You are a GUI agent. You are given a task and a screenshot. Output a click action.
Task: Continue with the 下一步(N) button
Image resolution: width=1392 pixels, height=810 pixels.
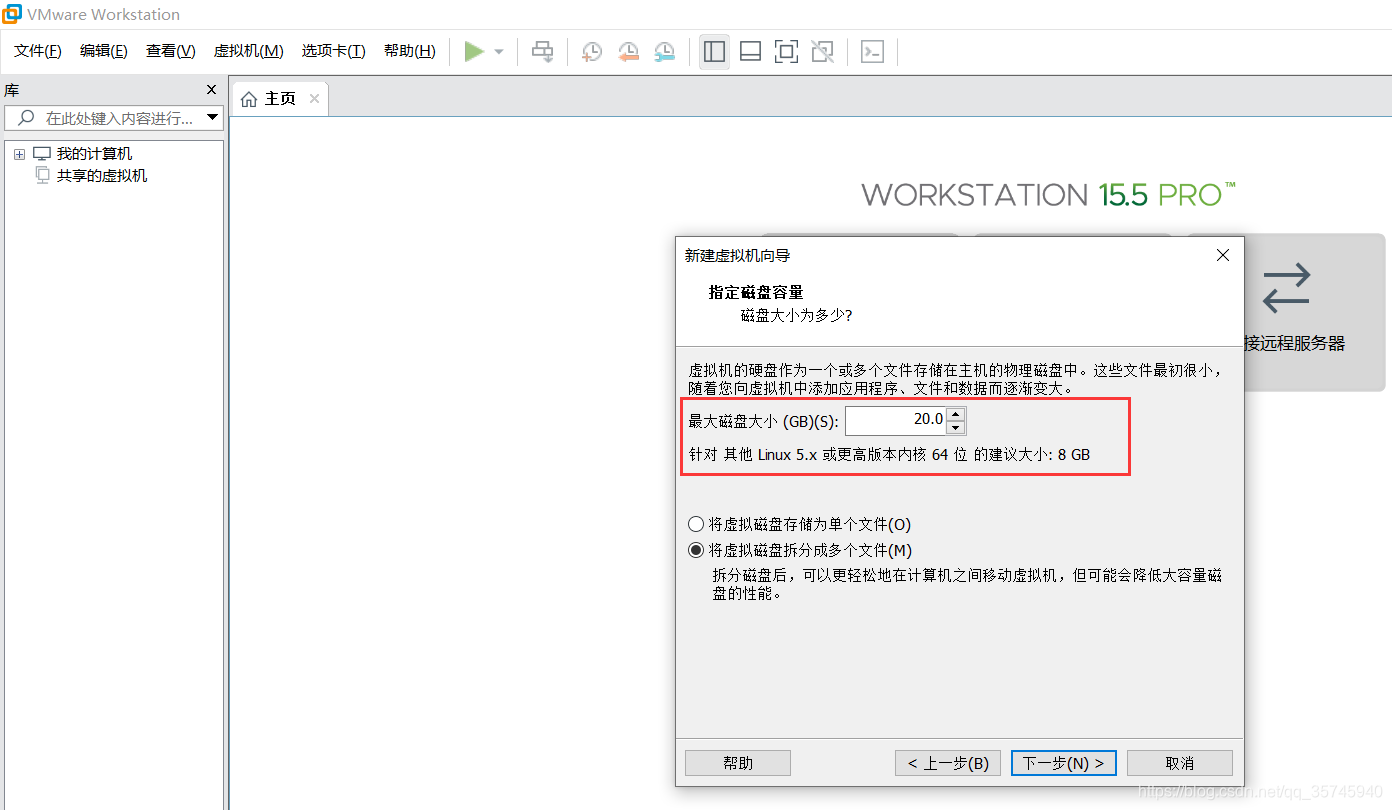click(x=1064, y=763)
